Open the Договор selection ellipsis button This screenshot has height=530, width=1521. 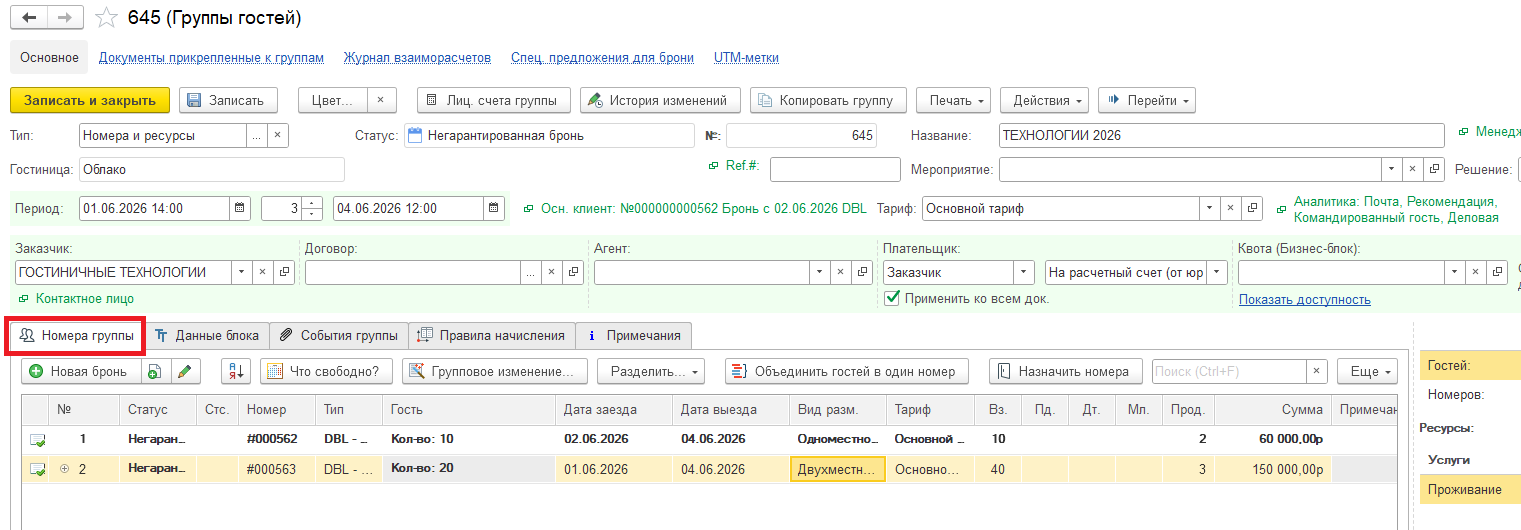coord(531,272)
